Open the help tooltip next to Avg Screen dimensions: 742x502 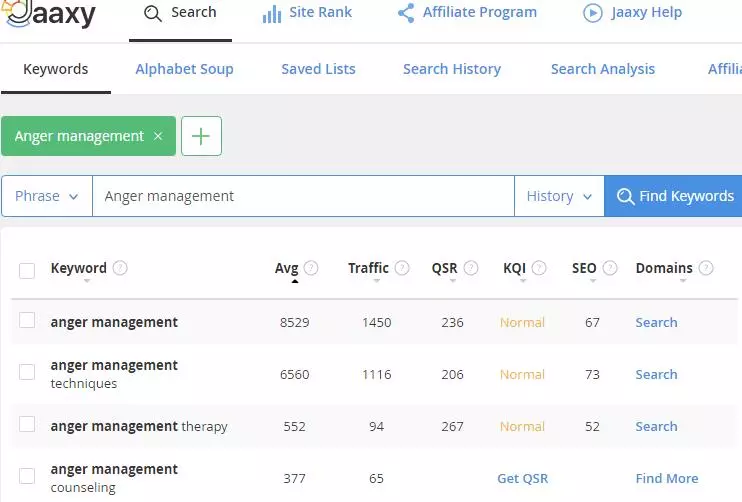click(x=311, y=268)
